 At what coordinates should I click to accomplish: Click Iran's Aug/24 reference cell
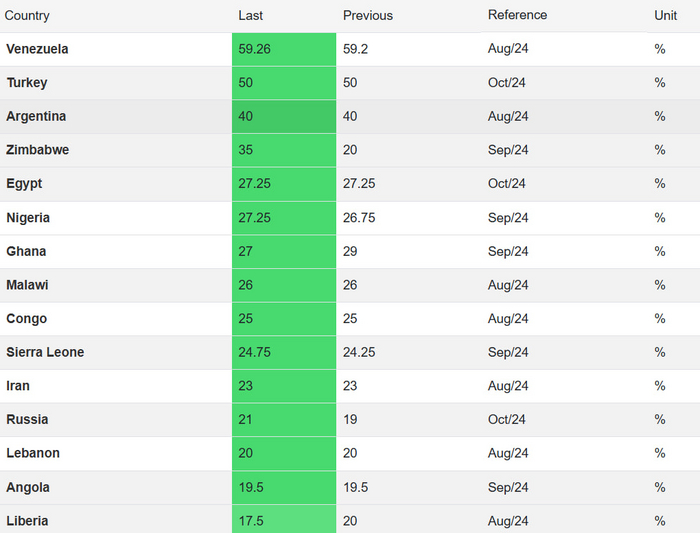coord(507,386)
